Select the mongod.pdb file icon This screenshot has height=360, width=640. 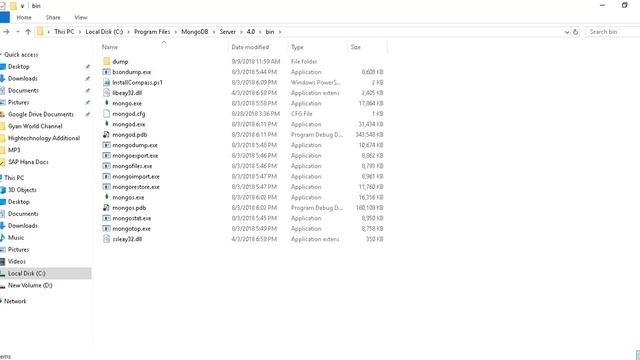107,135
